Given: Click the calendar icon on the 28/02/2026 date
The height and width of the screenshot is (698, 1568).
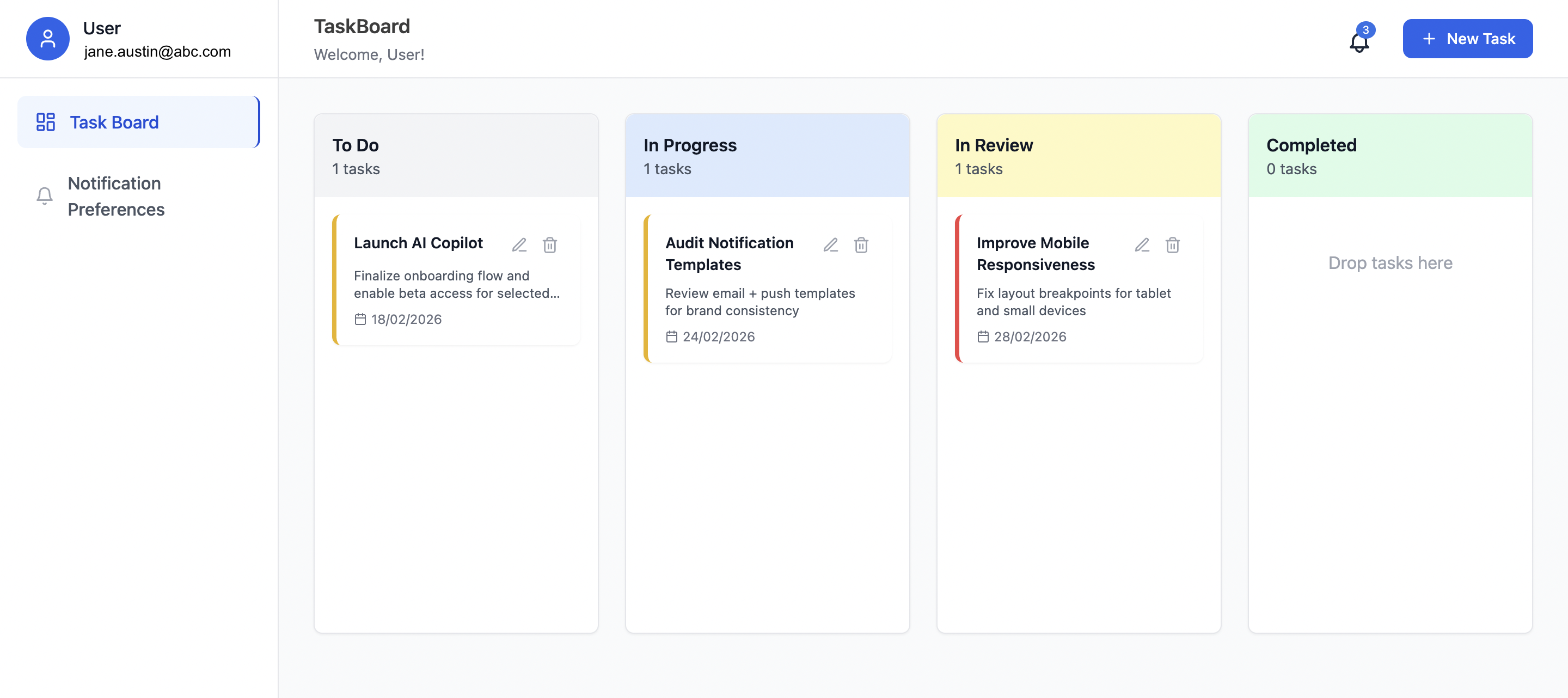Looking at the screenshot, I should pyautogui.click(x=982, y=336).
